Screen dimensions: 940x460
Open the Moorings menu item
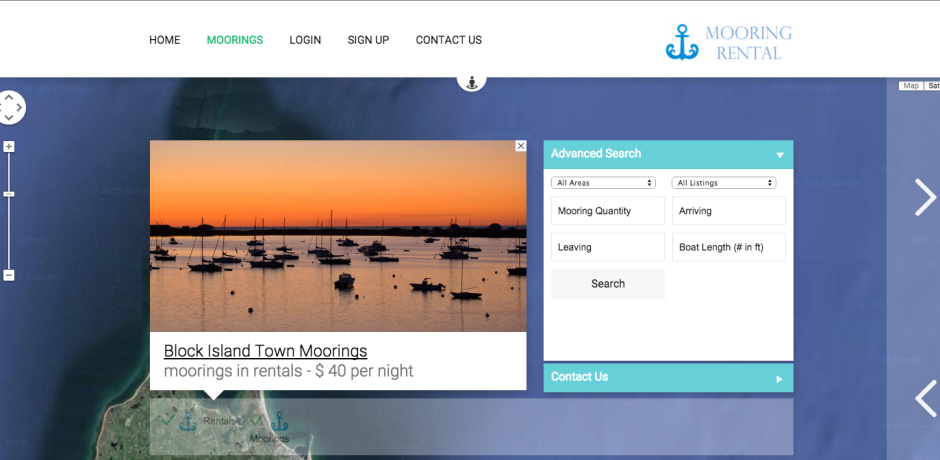(235, 40)
